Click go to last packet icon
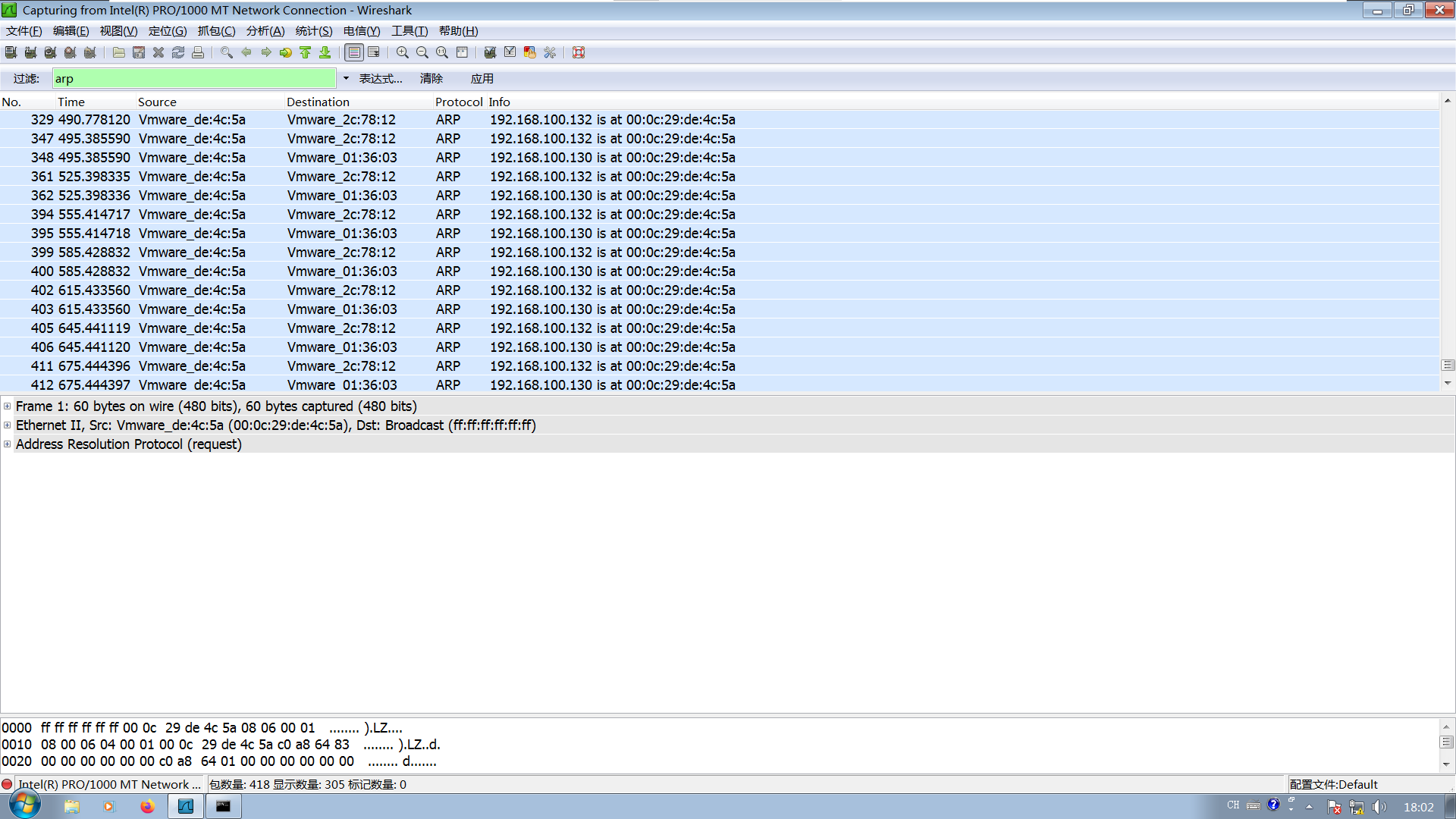 click(x=325, y=52)
